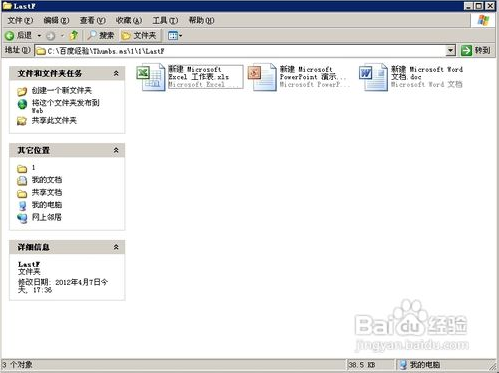Click the address bar folder icon
Screen dimensions: 499x373
(41, 51)
